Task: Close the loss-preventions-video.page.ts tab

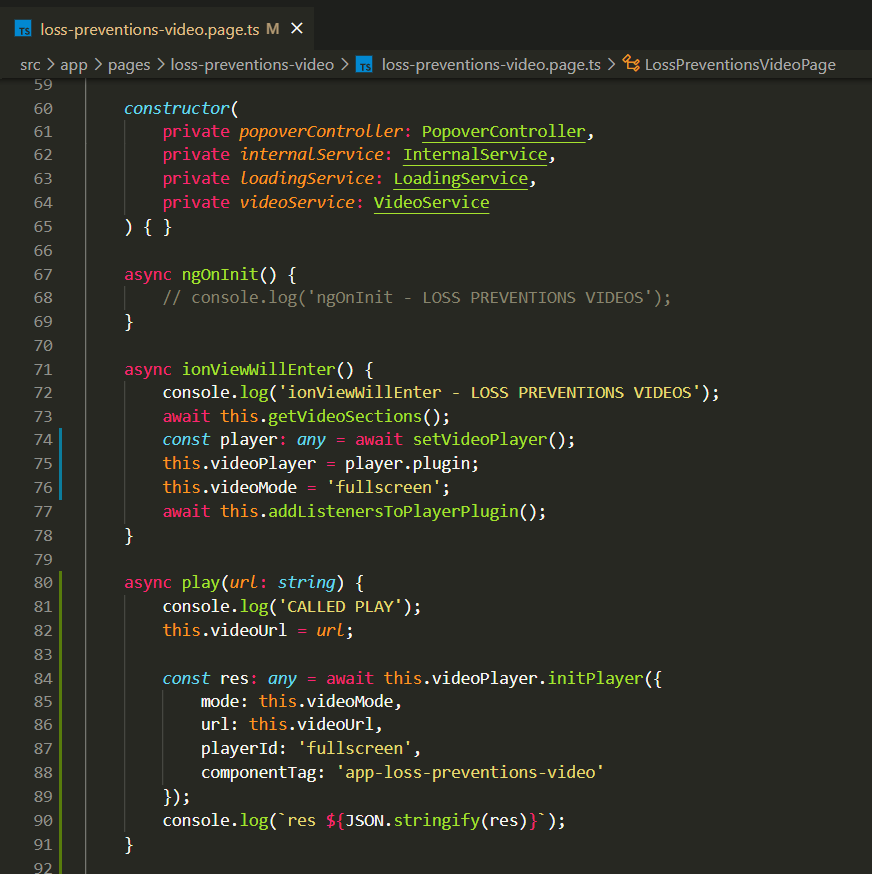Action: coord(296,29)
